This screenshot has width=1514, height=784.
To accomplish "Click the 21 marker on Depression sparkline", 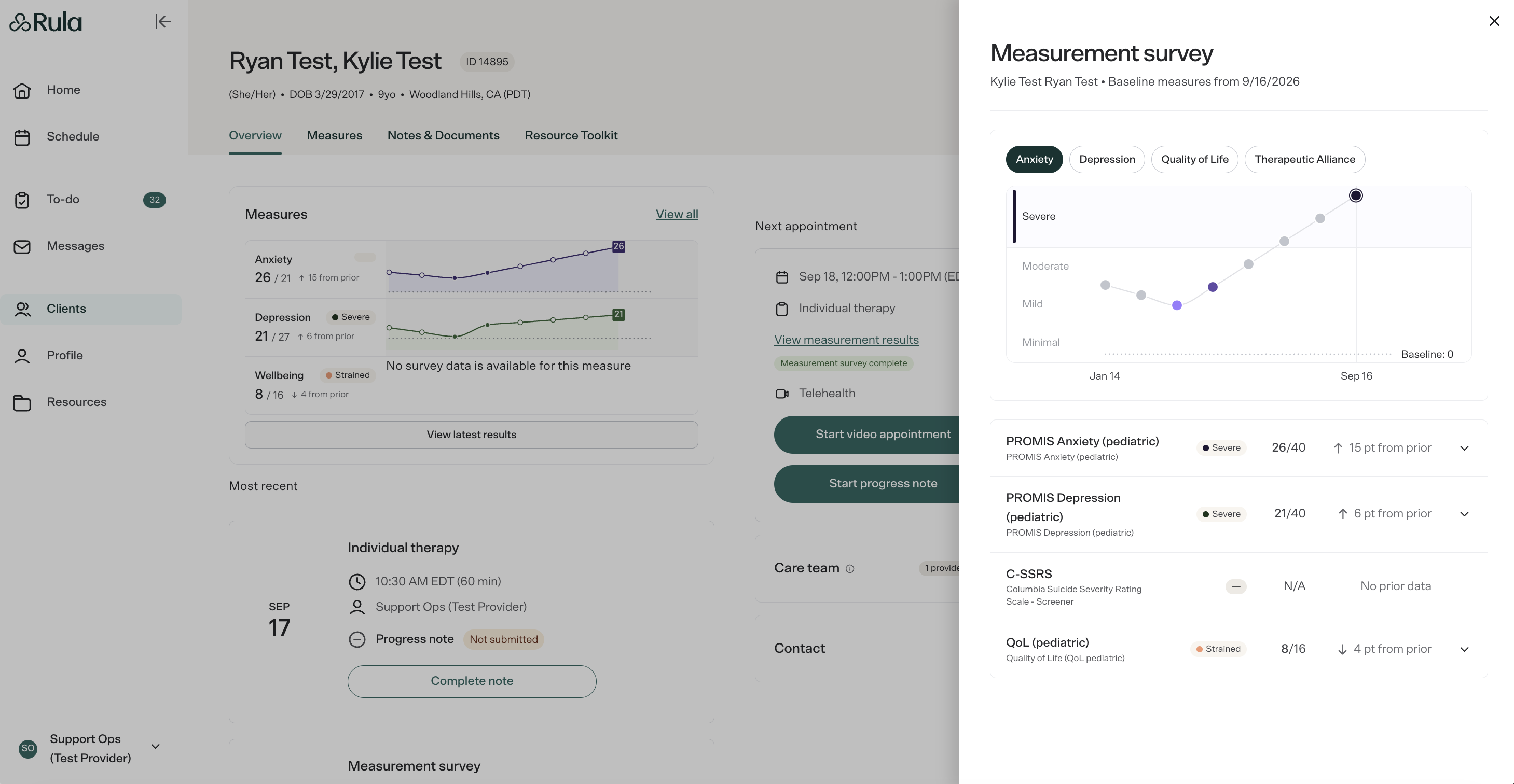I will pos(618,315).
